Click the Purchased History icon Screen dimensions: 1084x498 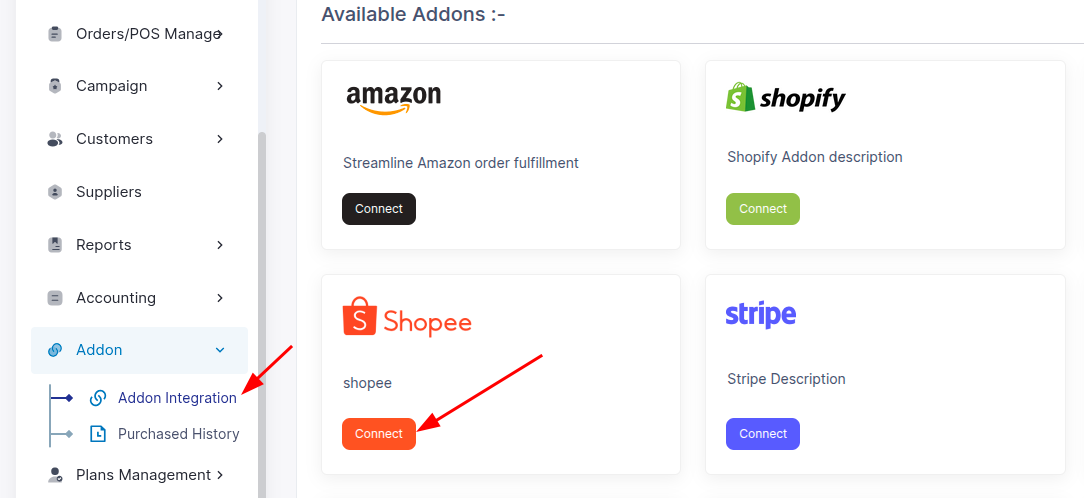(98, 434)
